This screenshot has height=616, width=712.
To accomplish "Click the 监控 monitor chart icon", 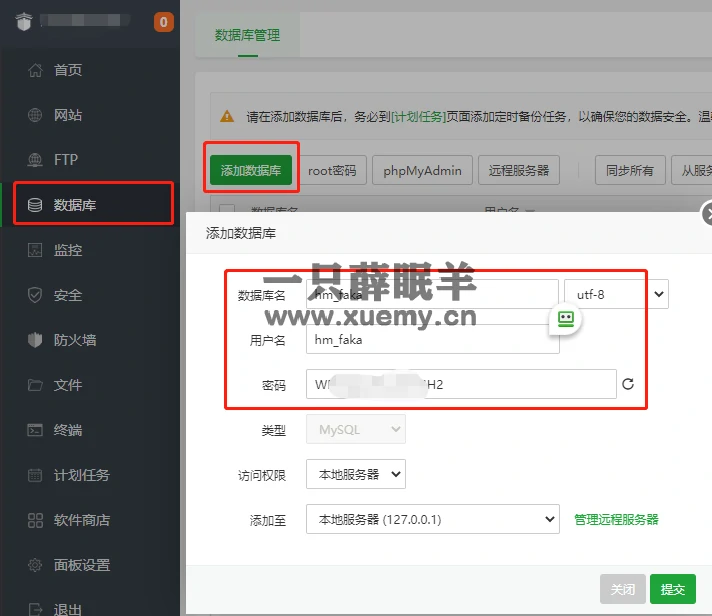I will (35, 250).
